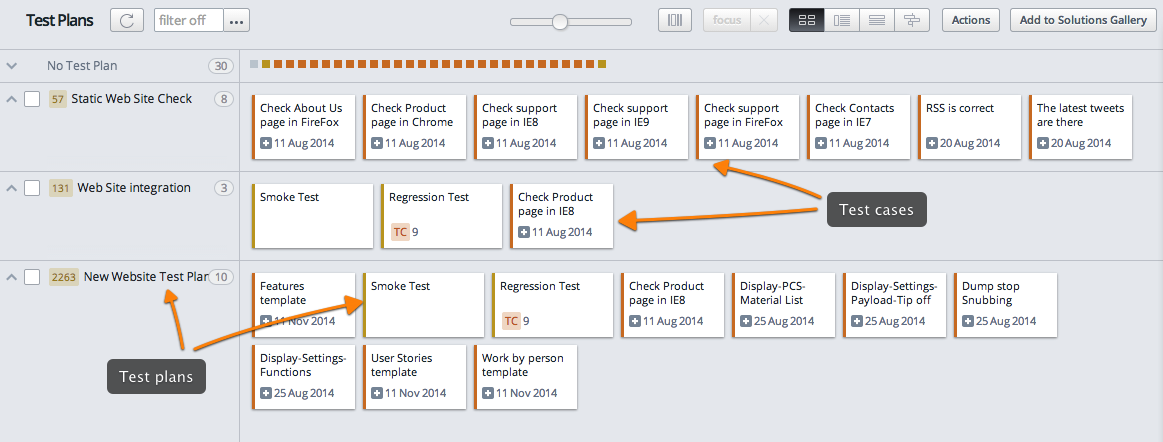Viewport: 1163px width, 442px height.
Task: Collapse the Web Site integration row
Action: click(11, 188)
